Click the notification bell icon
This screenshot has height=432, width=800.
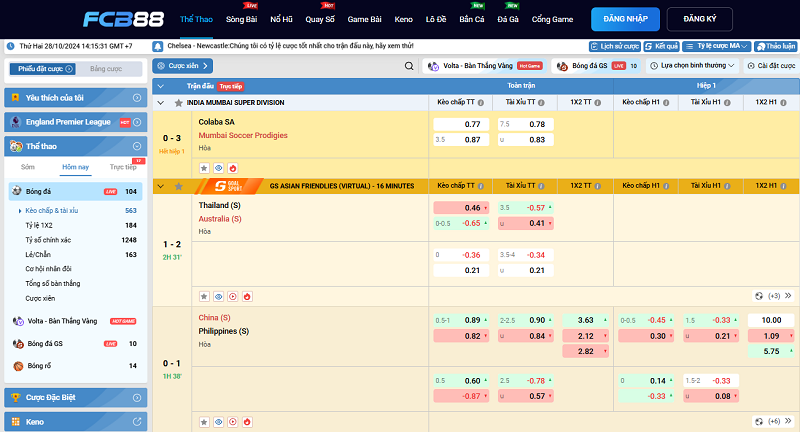pos(158,46)
